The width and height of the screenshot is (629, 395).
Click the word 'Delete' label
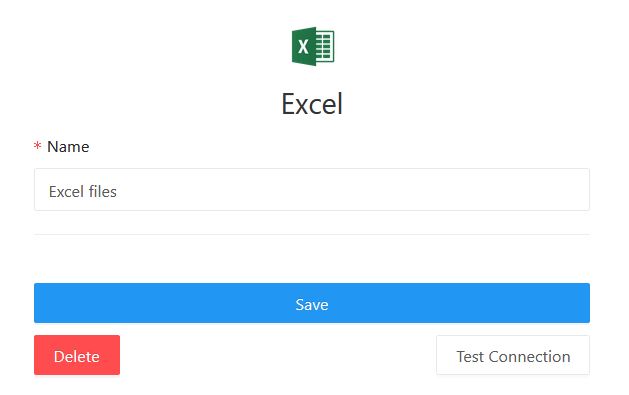coord(77,357)
